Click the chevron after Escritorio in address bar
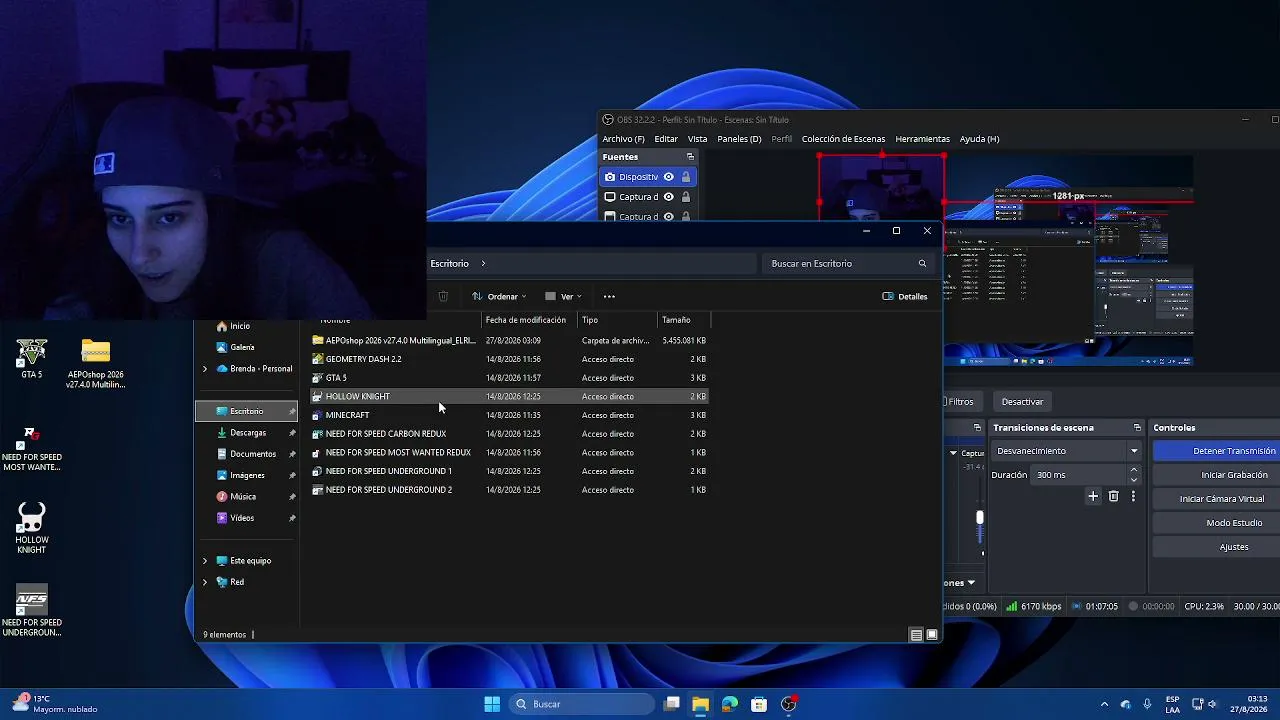The image size is (1280, 720). coord(483,264)
